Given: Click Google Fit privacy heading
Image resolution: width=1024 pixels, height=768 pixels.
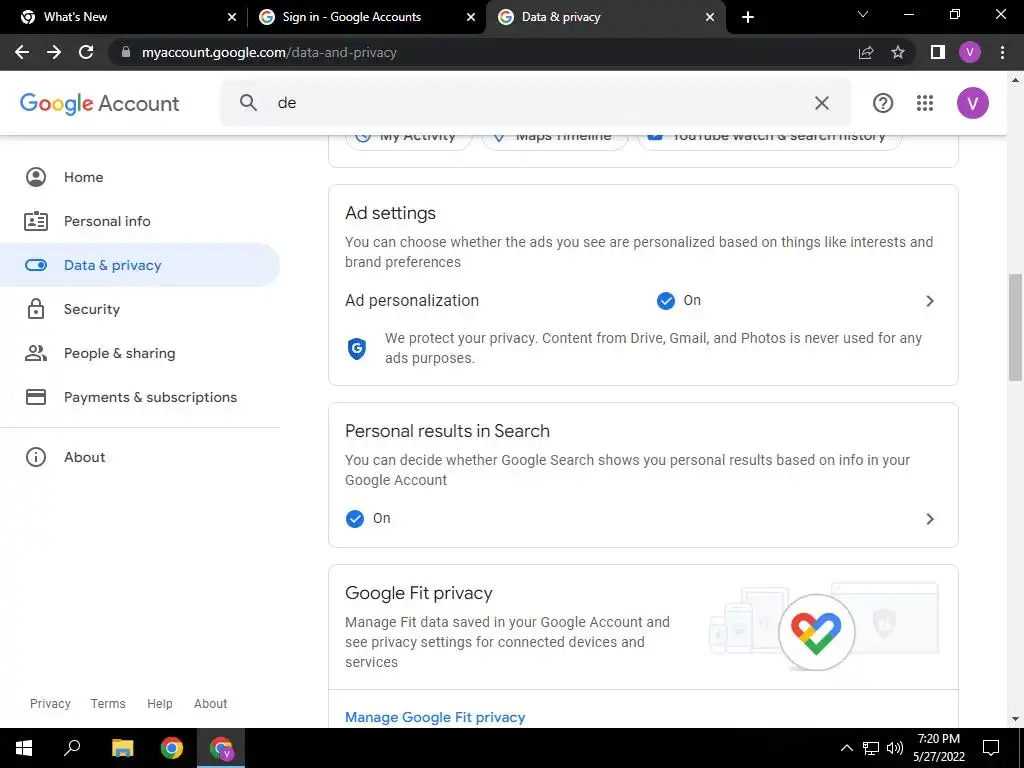Looking at the screenshot, I should pyautogui.click(x=419, y=593).
